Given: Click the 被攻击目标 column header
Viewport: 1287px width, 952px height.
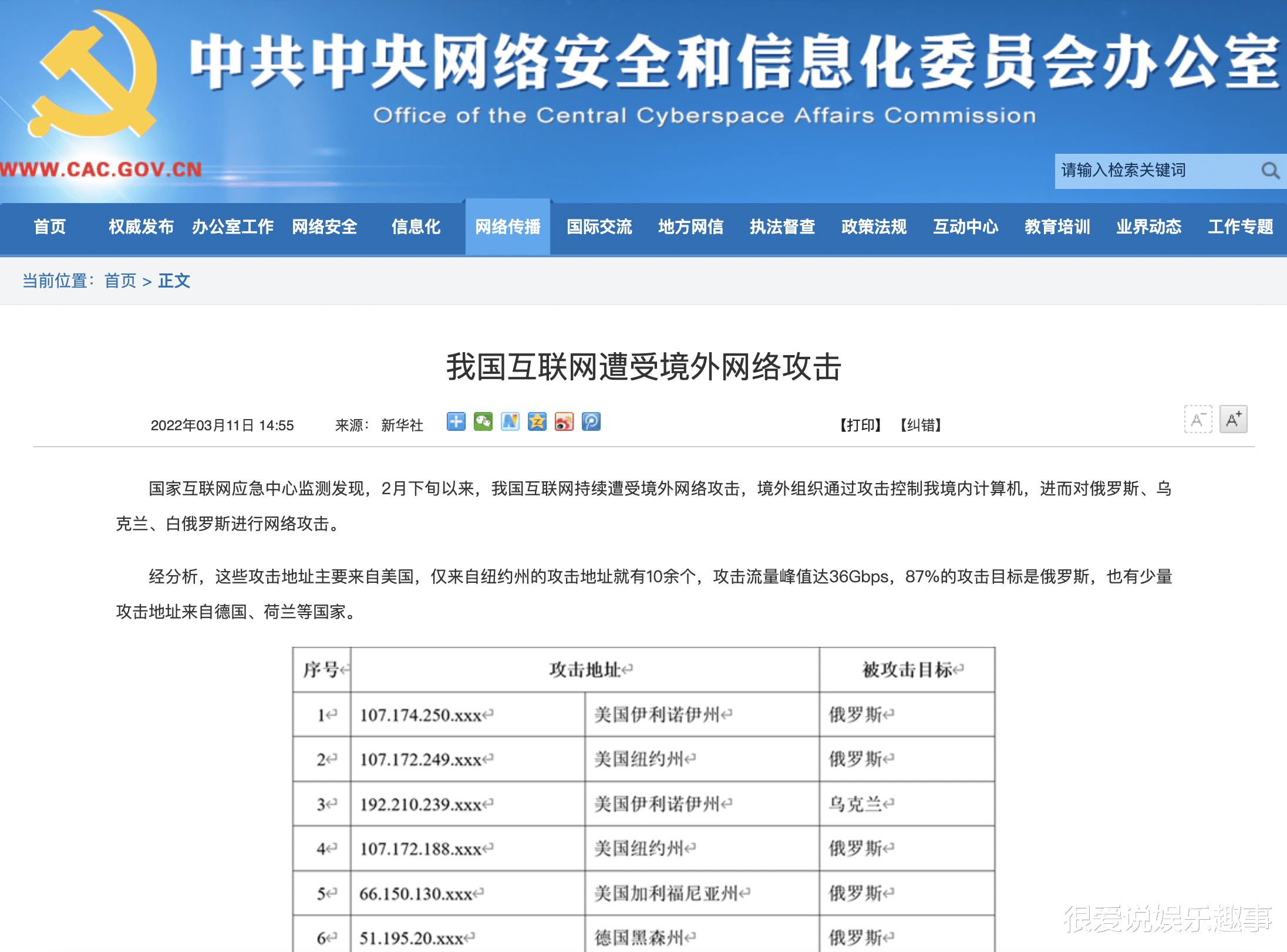Looking at the screenshot, I should [x=907, y=670].
